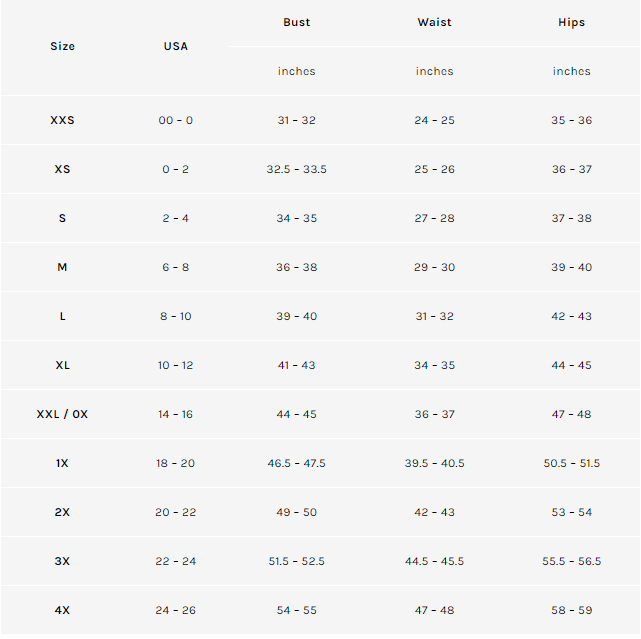Image resolution: width=641 pixels, height=639 pixels.
Task: Click the Hips column header
Action: pos(571,22)
